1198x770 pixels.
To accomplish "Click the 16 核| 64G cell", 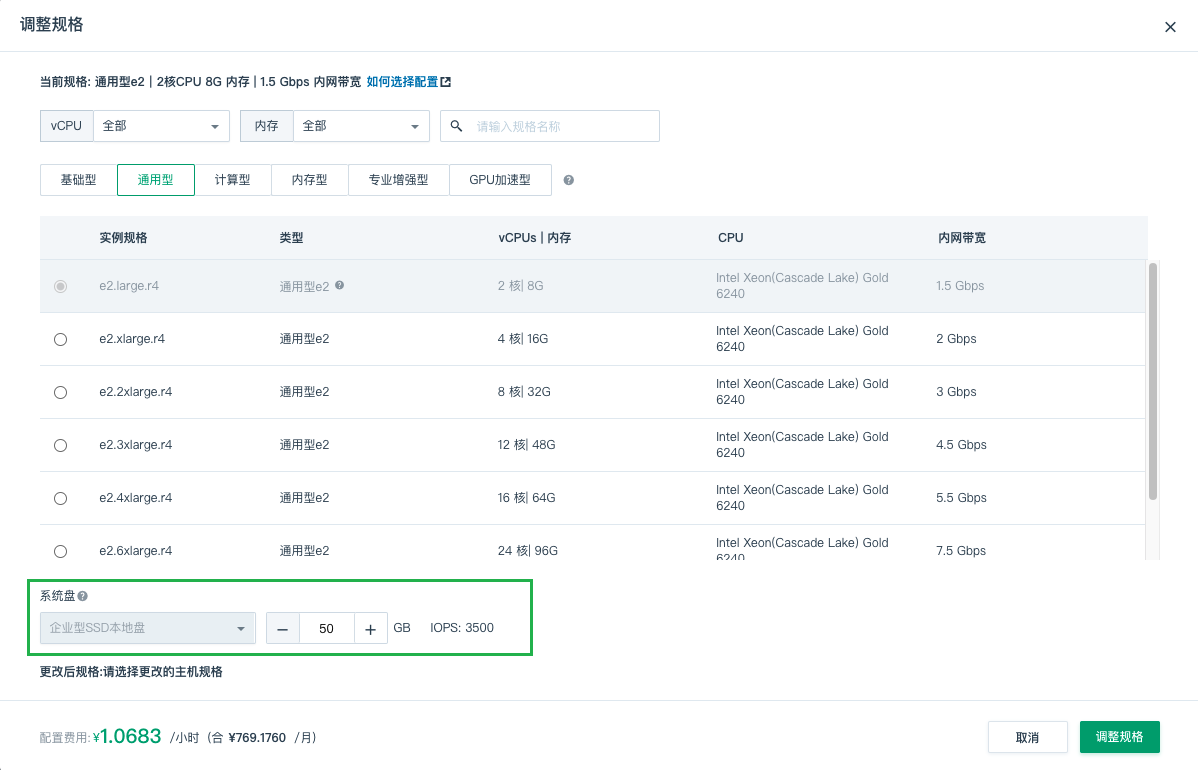I will coord(526,497).
